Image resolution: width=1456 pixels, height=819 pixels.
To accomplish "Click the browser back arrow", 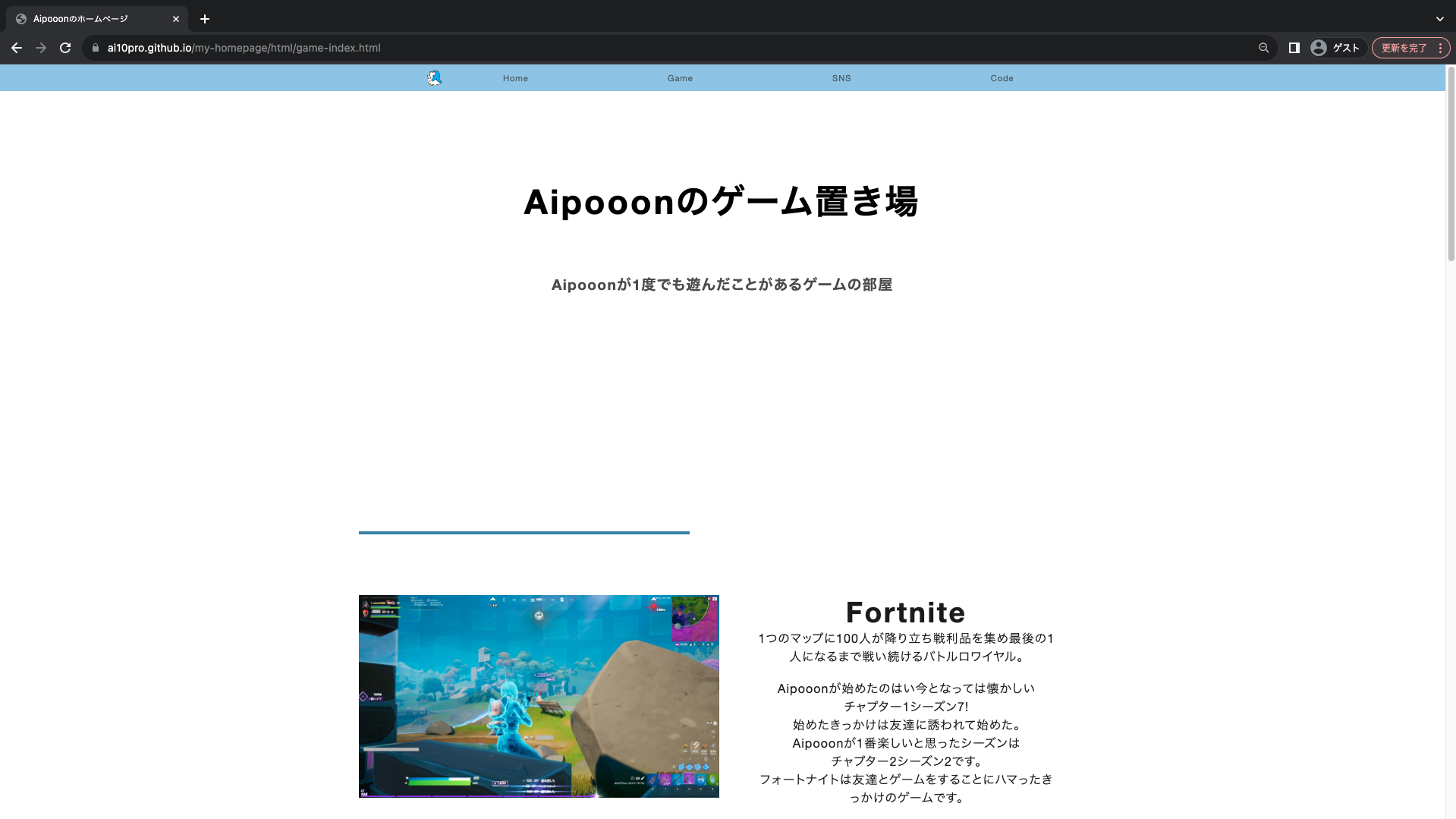I will click(17, 48).
